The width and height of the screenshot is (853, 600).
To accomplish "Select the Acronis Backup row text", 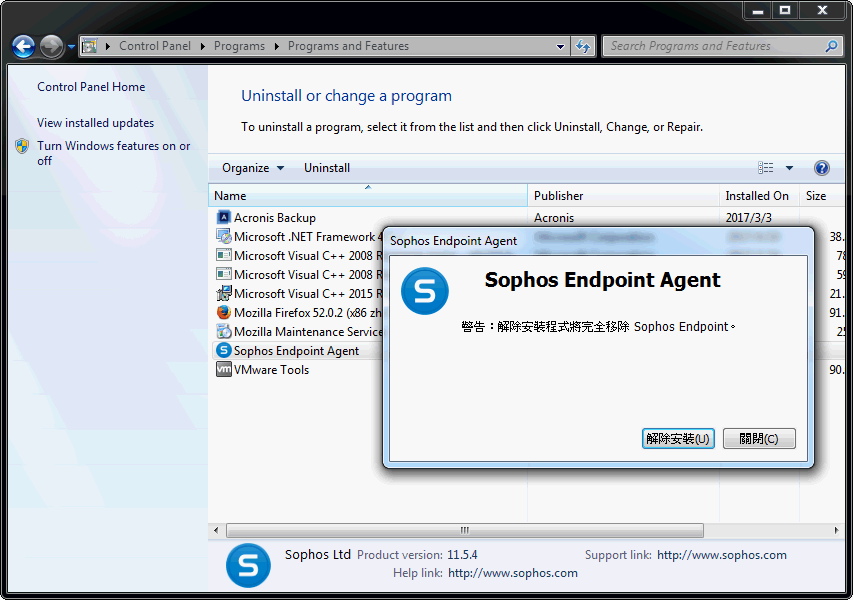I will (x=275, y=218).
